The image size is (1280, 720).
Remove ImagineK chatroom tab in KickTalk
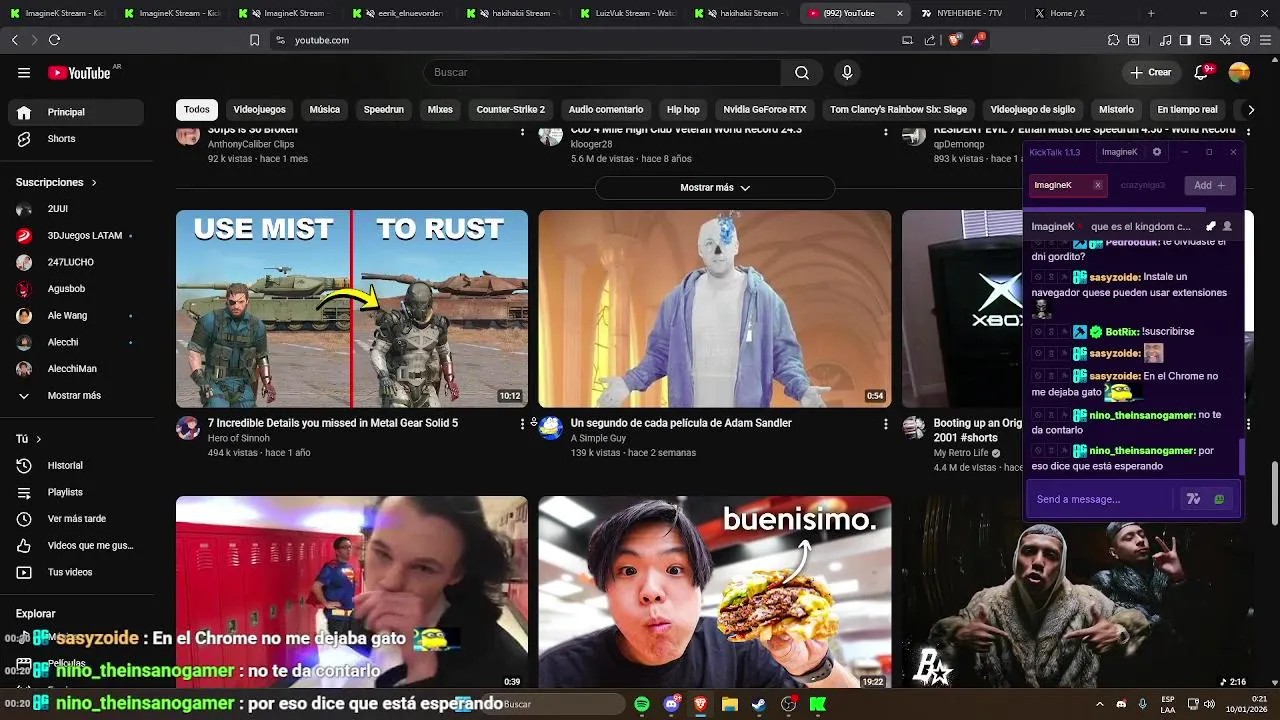pos(1097,185)
